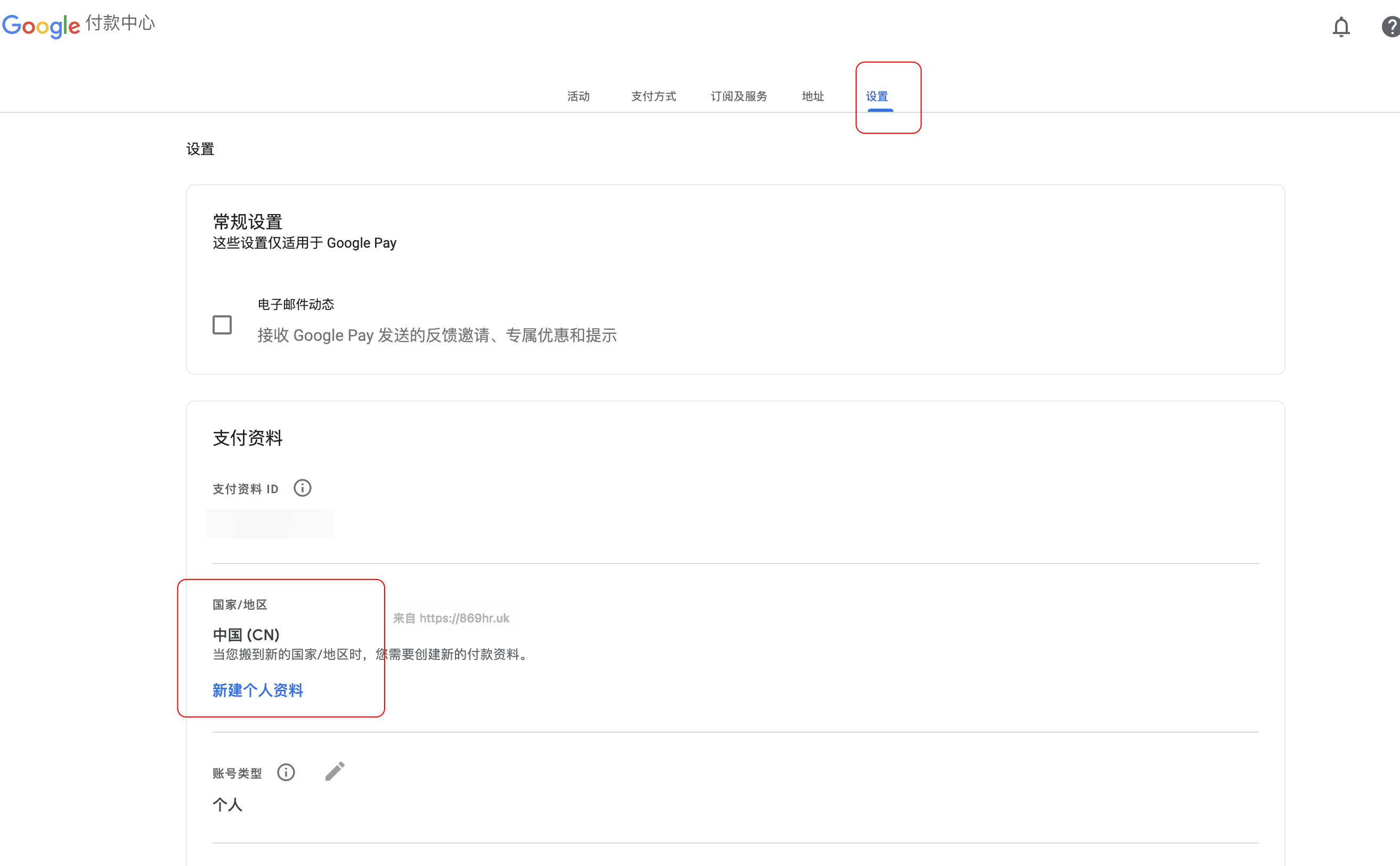Click the 账号类型 label
Screen dimensions: 1400x866
click(x=237, y=773)
